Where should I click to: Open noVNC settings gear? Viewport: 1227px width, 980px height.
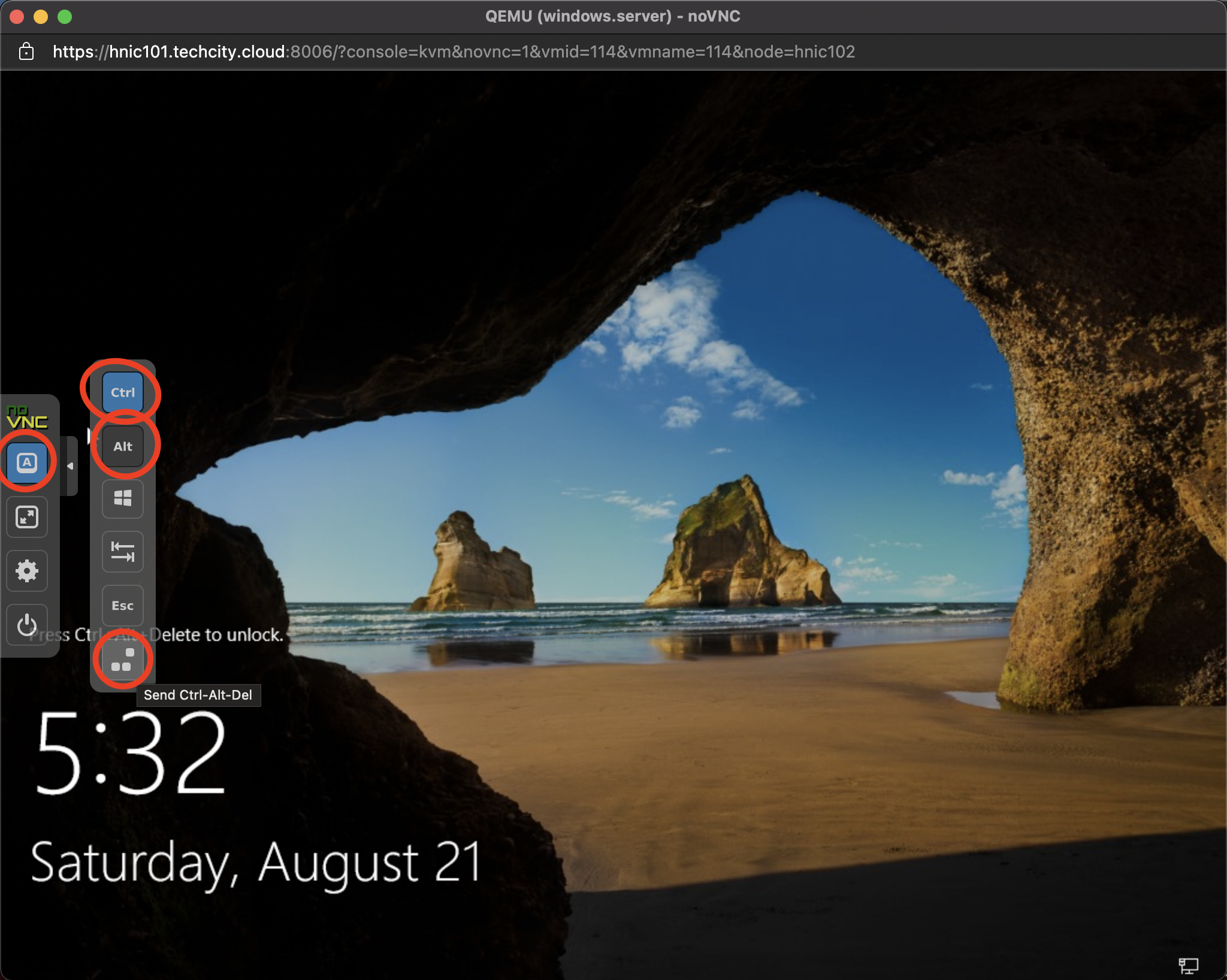(x=27, y=571)
